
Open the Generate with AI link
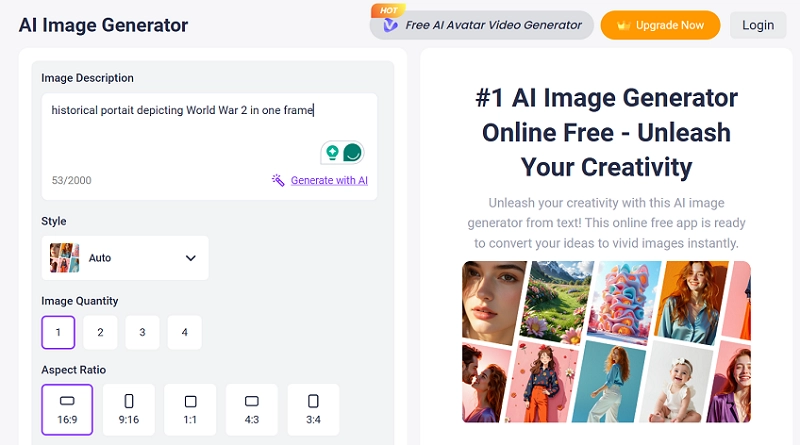click(329, 180)
